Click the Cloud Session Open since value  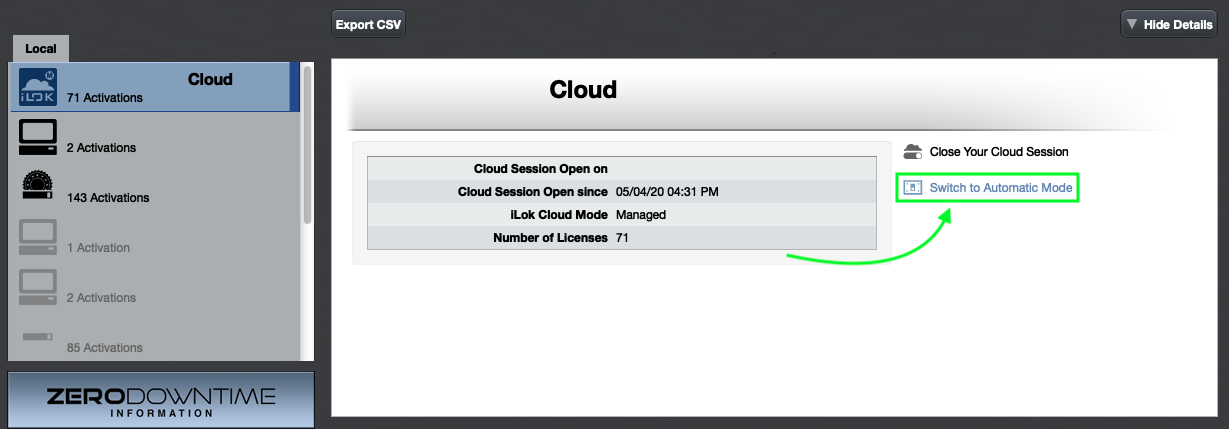click(x=667, y=192)
